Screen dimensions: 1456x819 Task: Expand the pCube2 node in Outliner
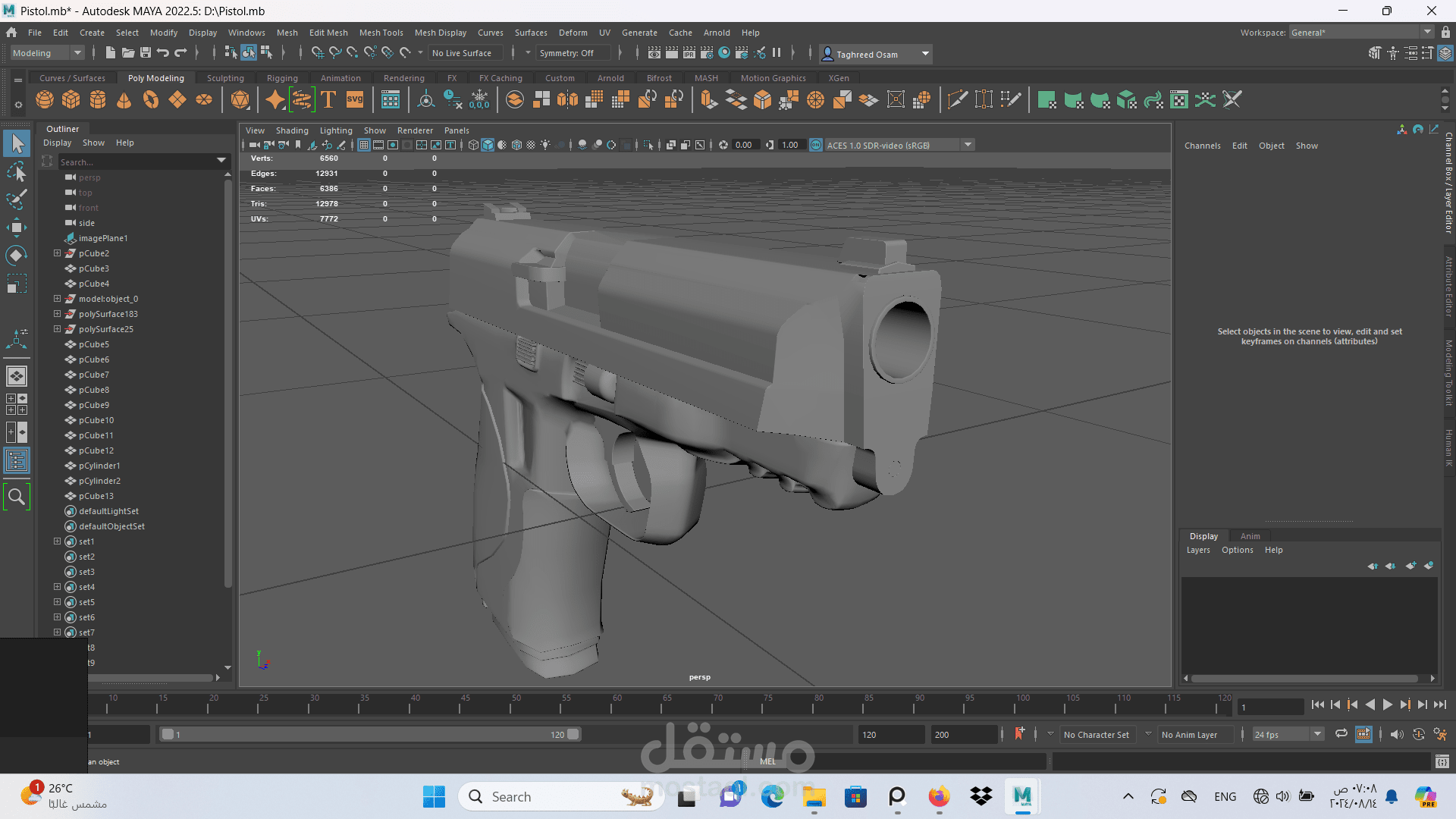(57, 253)
